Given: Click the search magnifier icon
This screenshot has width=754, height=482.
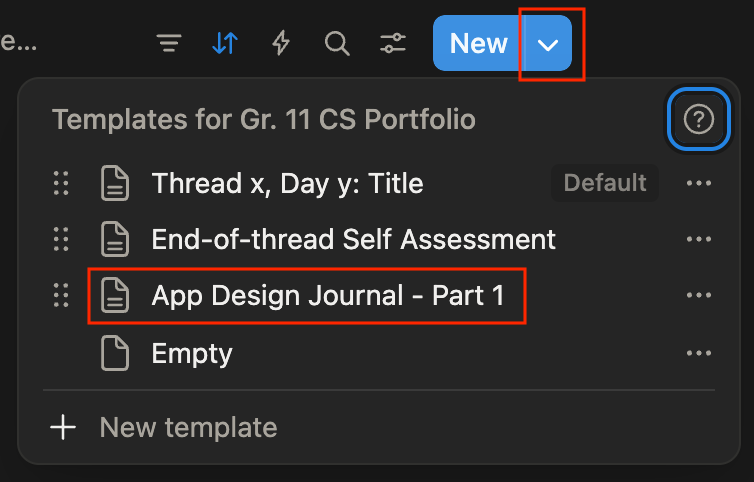Looking at the screenshot, I should click(x=337, y=44).
